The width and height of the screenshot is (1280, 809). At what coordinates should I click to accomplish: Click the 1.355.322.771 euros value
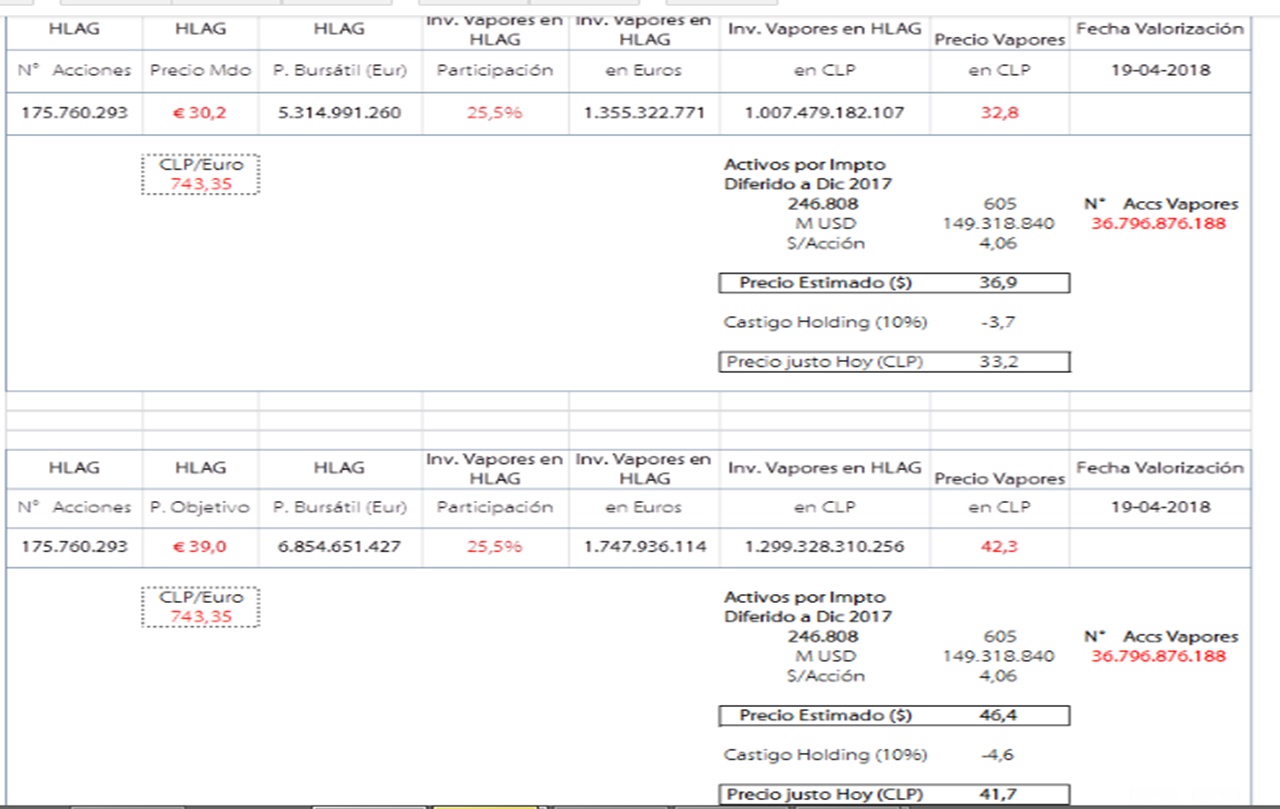[x=643, y=113]
